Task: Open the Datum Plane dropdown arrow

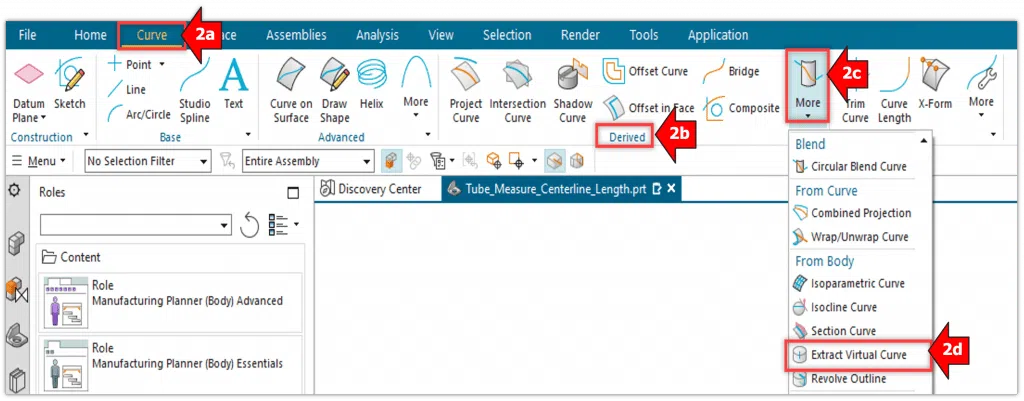Action: pyautogui.click(x=43, y=118)
